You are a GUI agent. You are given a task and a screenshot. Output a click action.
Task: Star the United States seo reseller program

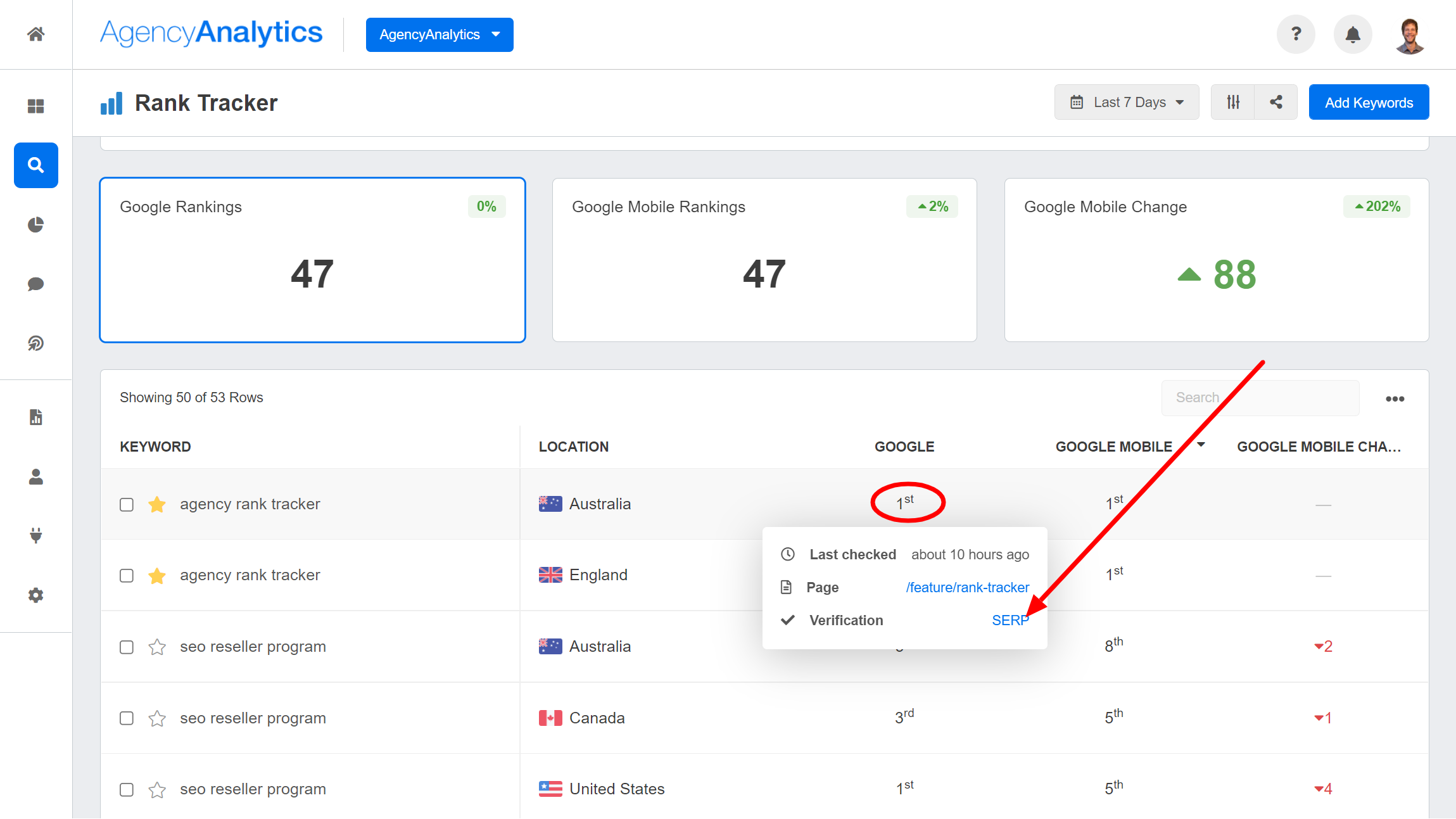click(x=157, y=789)
